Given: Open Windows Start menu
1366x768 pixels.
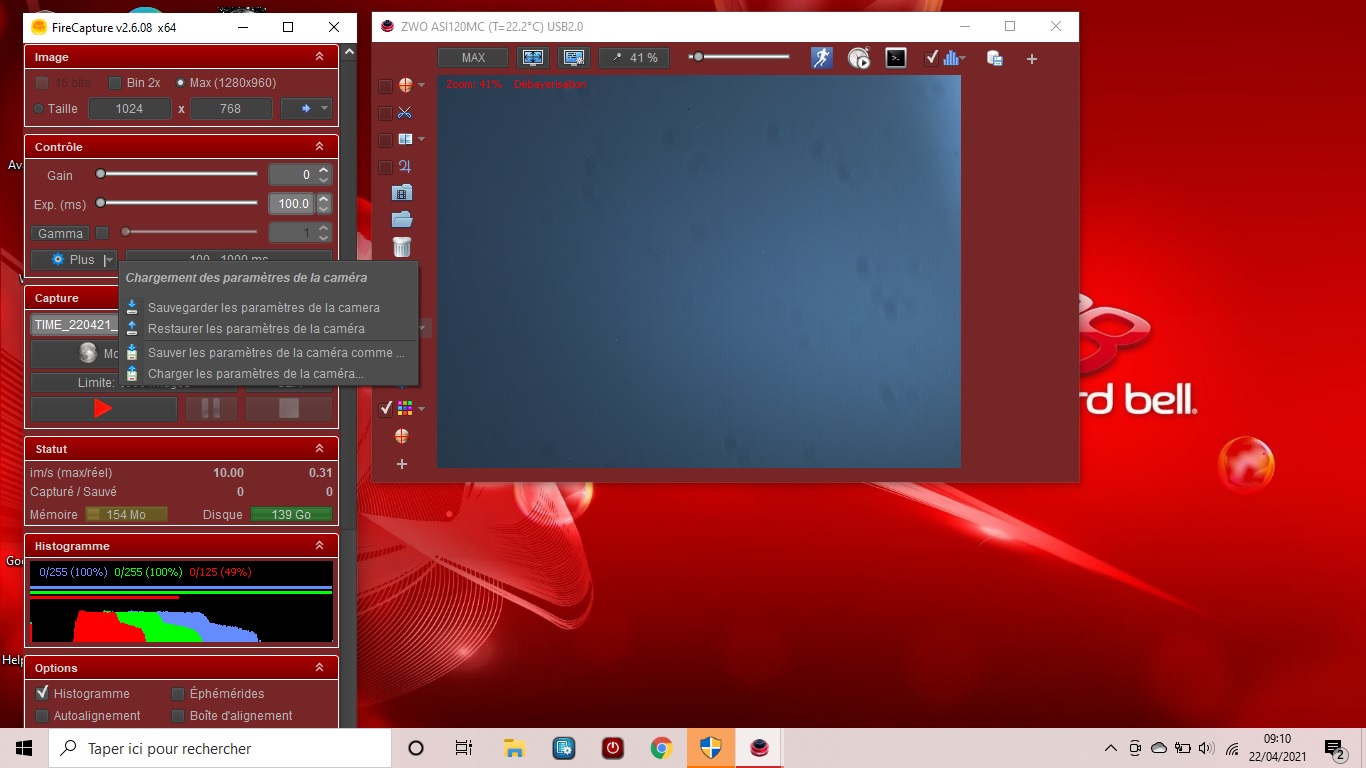Looking at the screenshot, I should click(x=24, y=748).
